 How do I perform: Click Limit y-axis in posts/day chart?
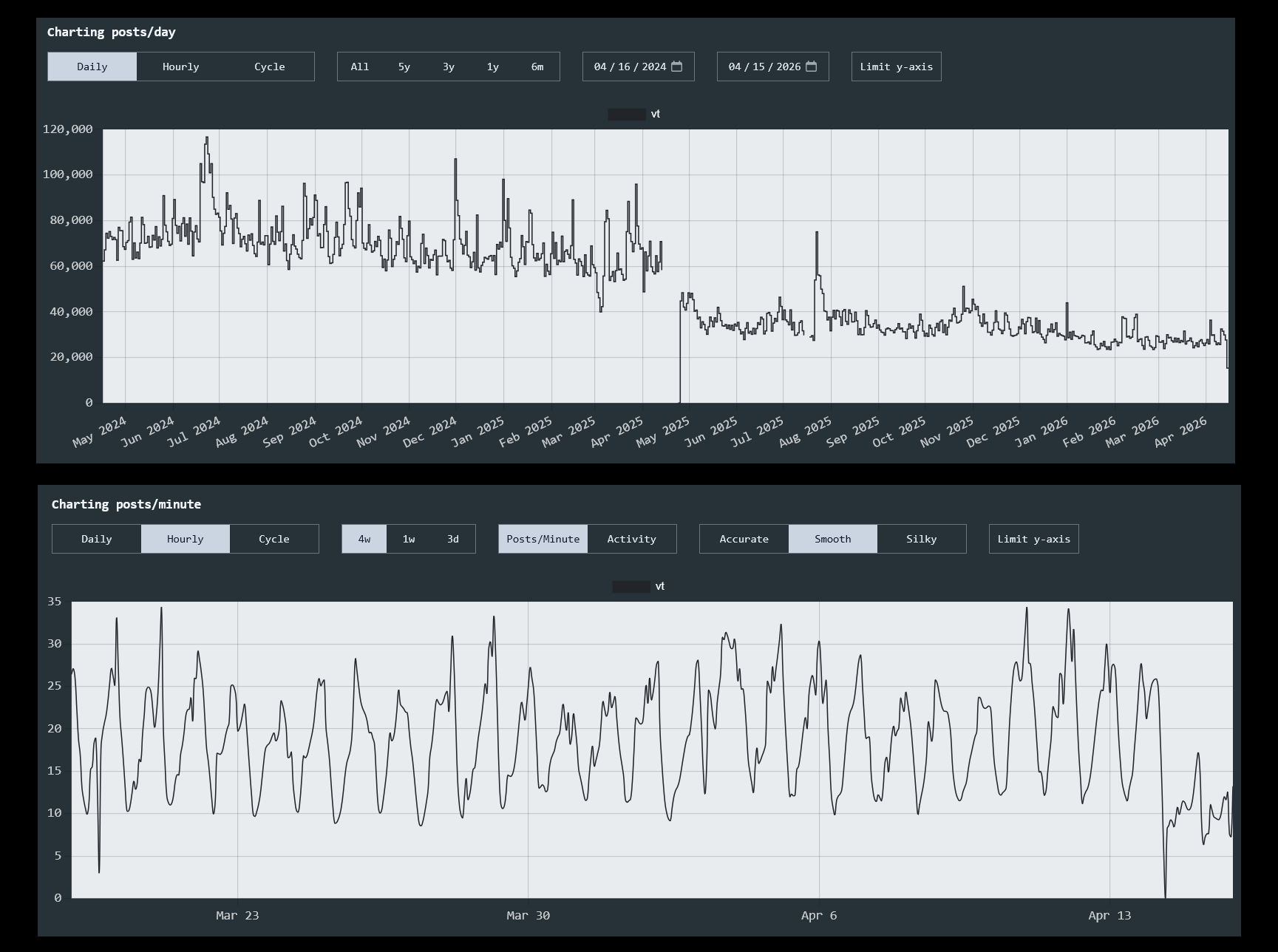(x=897, y=67)
